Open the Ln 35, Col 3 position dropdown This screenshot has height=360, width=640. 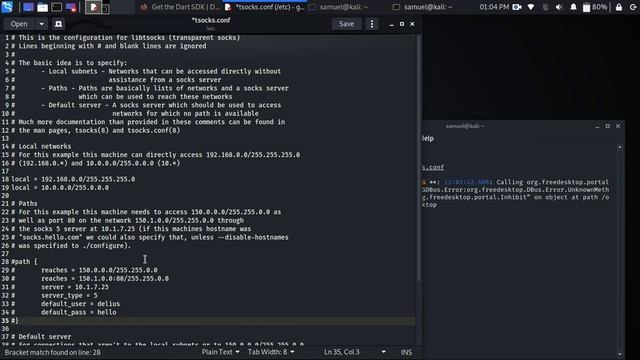pyautogui.click(x=354, y=352)
